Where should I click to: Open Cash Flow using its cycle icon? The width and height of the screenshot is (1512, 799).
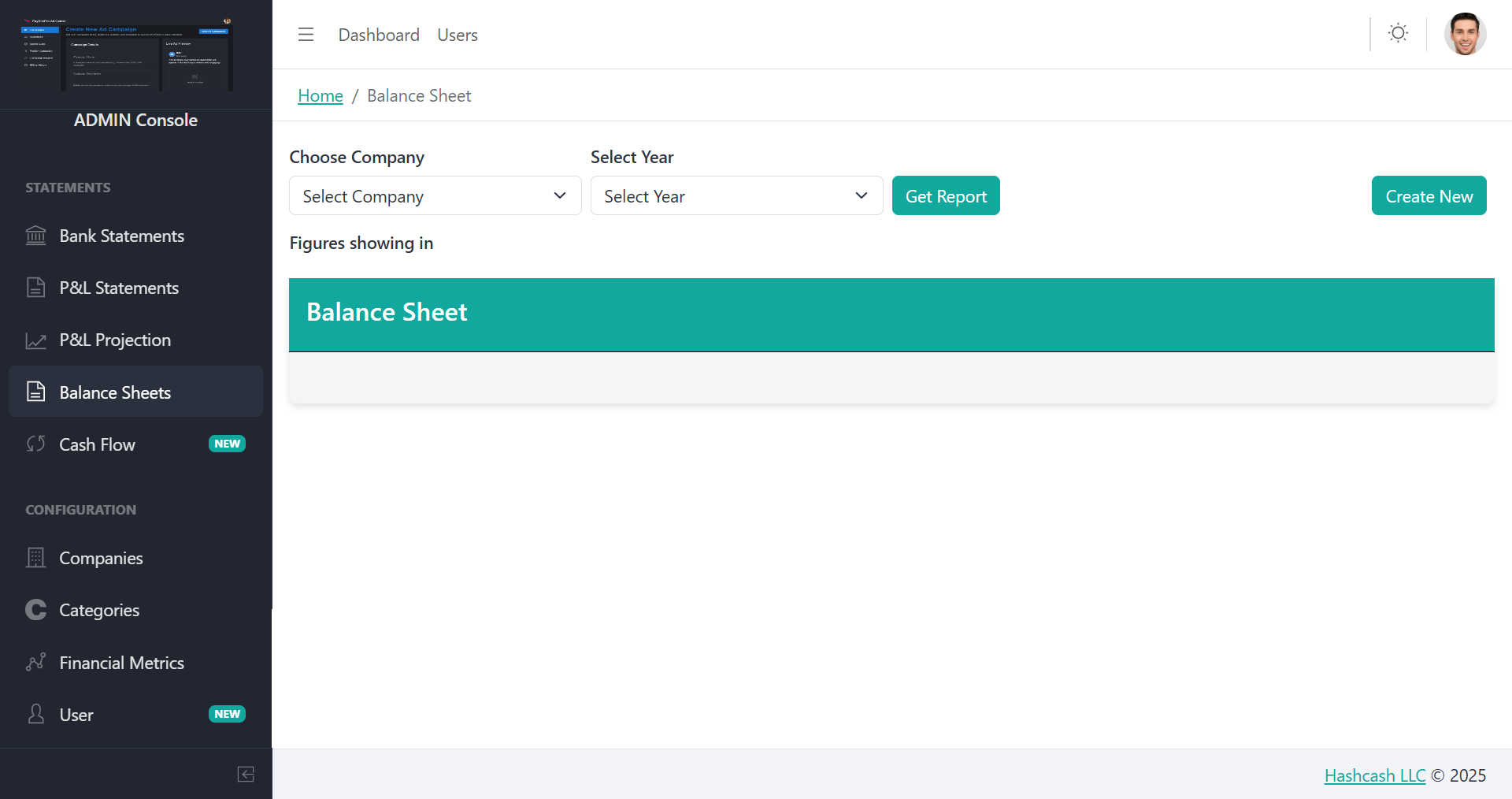click(x=35, y=444)
